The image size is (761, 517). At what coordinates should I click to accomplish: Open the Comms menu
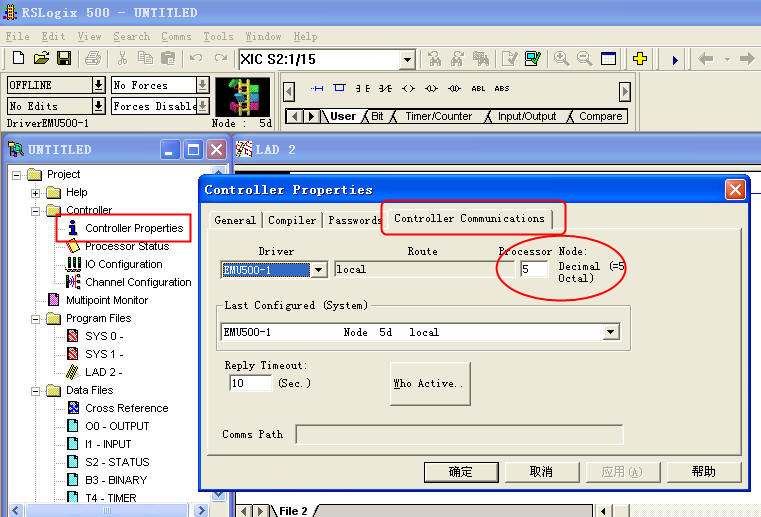point(176,36)
